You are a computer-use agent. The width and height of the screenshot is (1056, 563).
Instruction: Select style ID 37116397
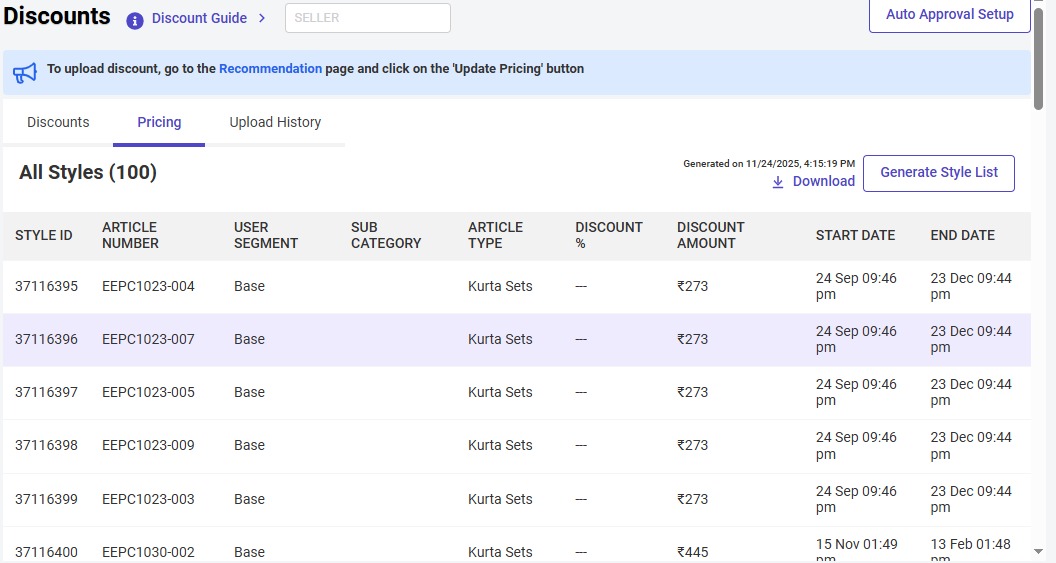pyautogui.click(x=46, y=393)
